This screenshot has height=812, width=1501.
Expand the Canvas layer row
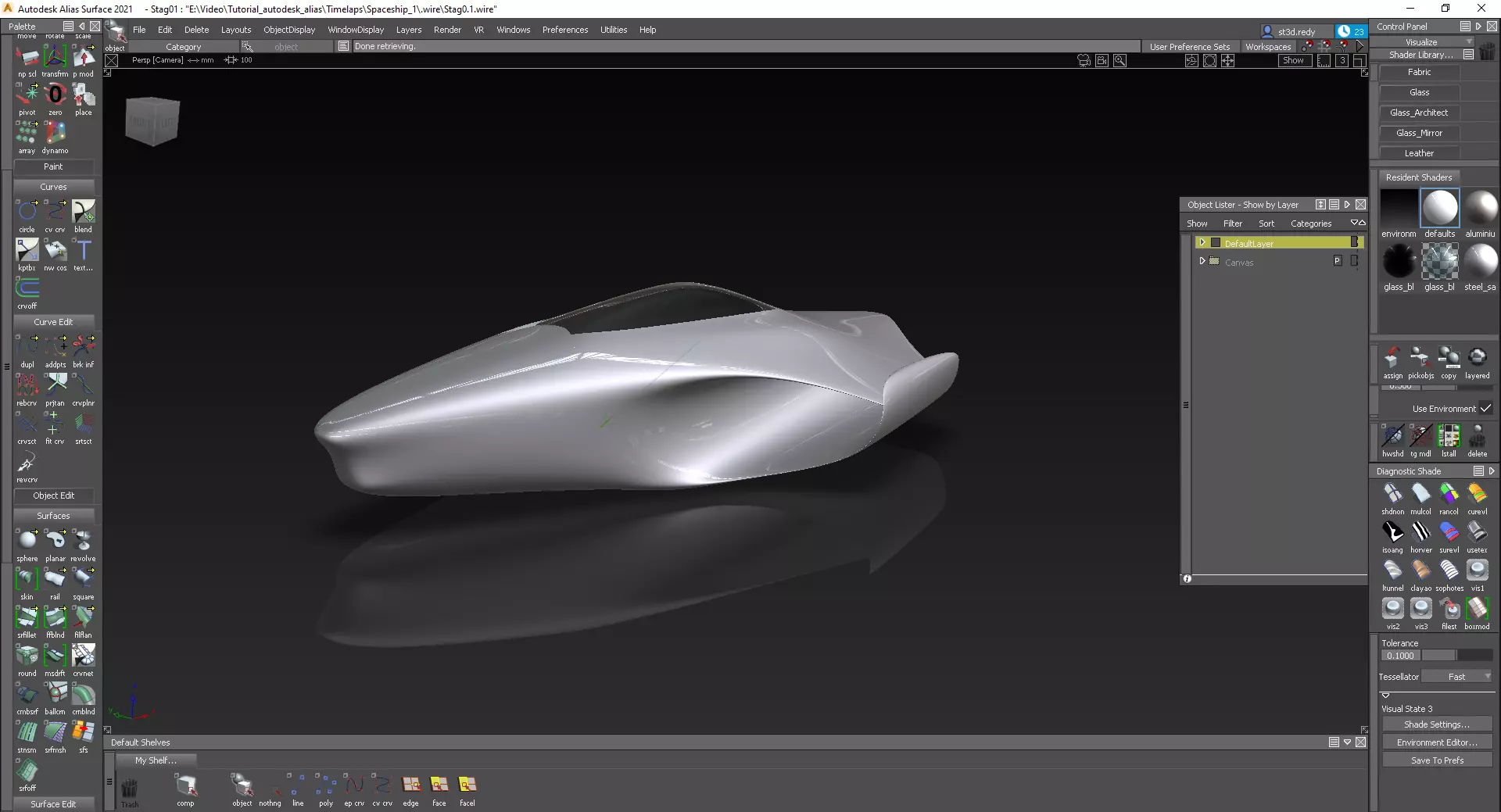point(1202,261)
